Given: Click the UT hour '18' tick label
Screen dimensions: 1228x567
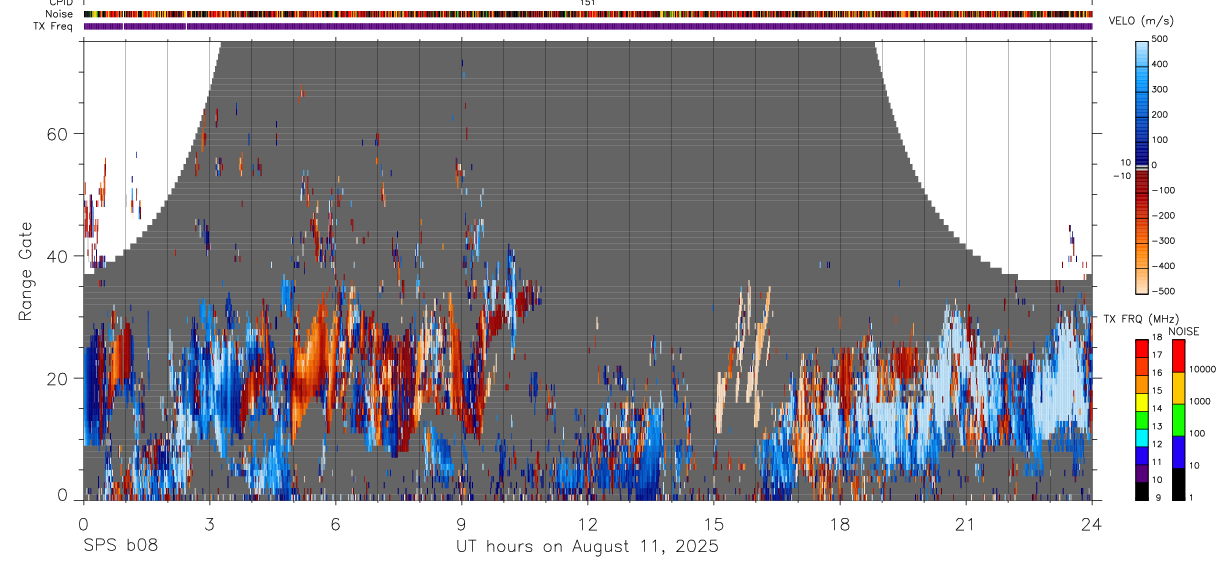Looking at the screenshot, I should point(840,524).
